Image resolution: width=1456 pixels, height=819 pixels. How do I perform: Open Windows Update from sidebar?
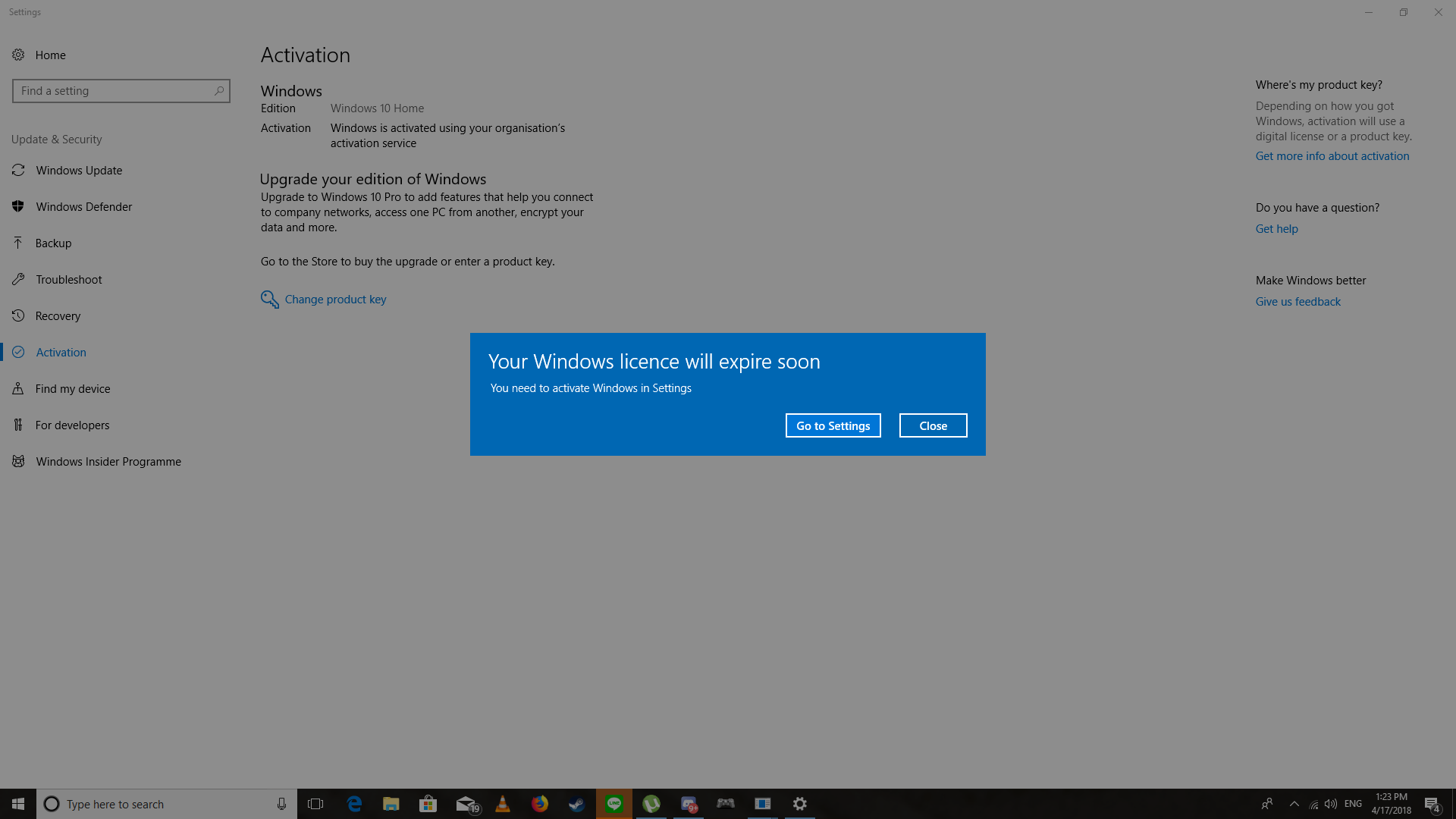click(x=79, y=170)
